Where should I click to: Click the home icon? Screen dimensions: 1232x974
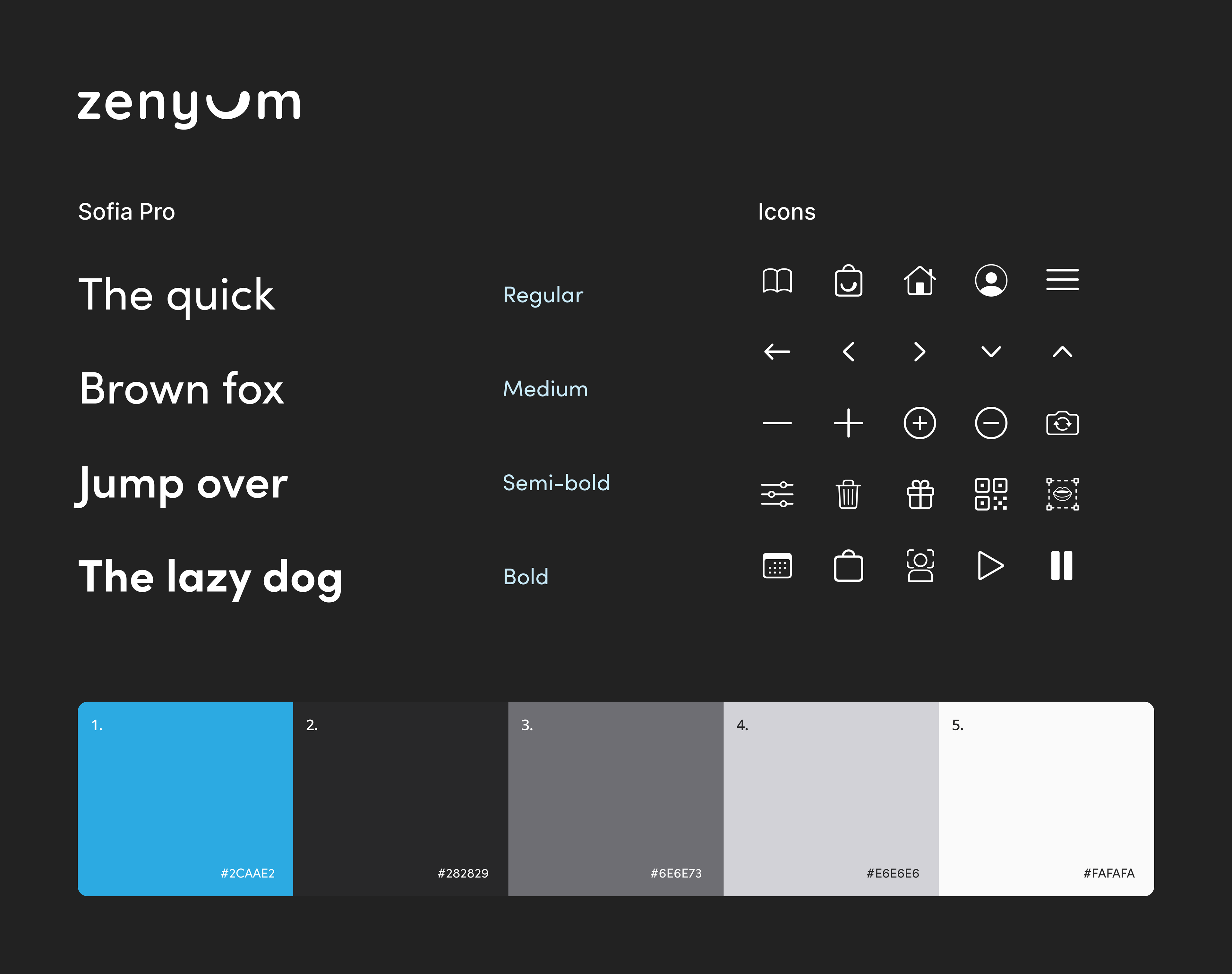click(x=920, y=281)
